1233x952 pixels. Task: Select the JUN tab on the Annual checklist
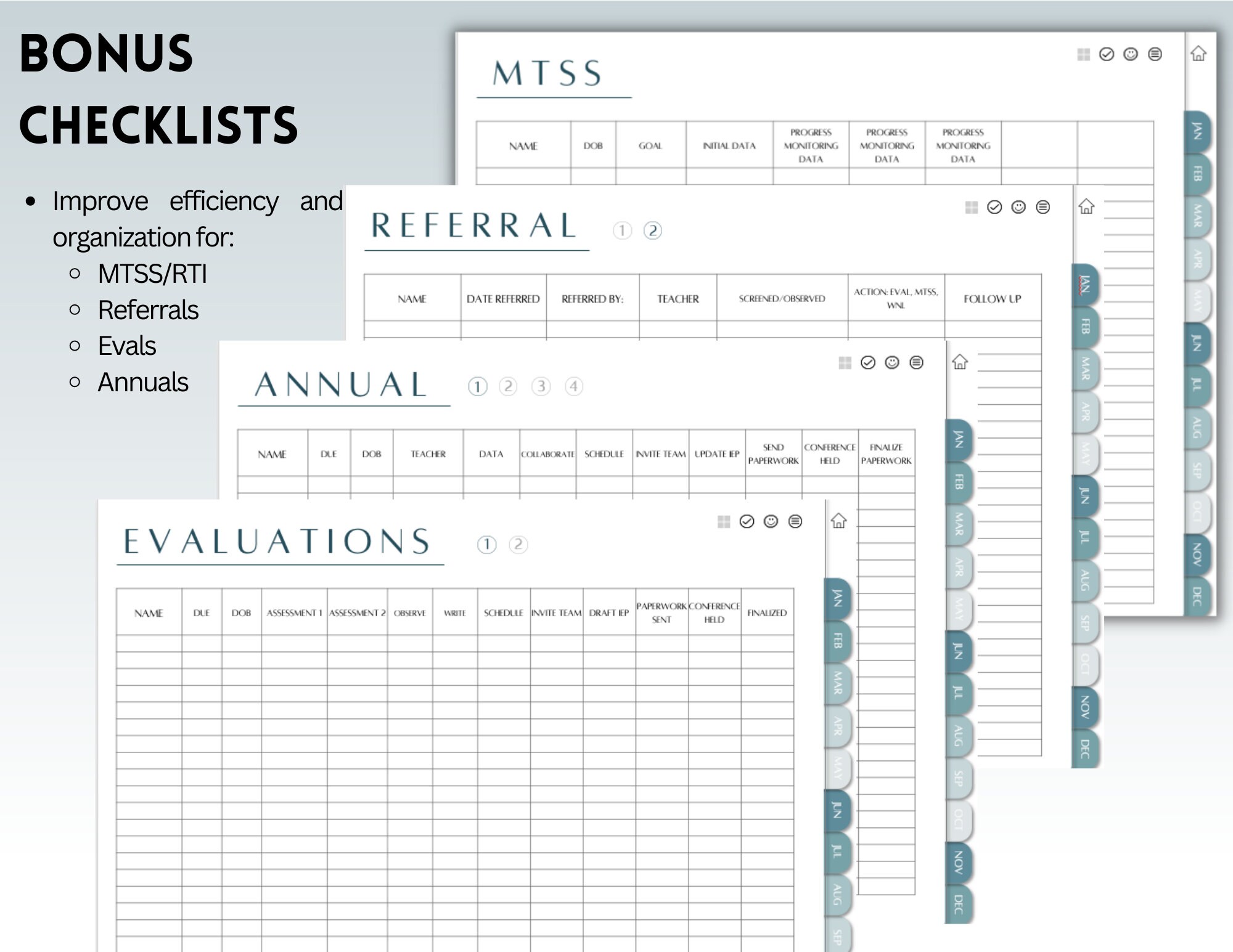957,650
